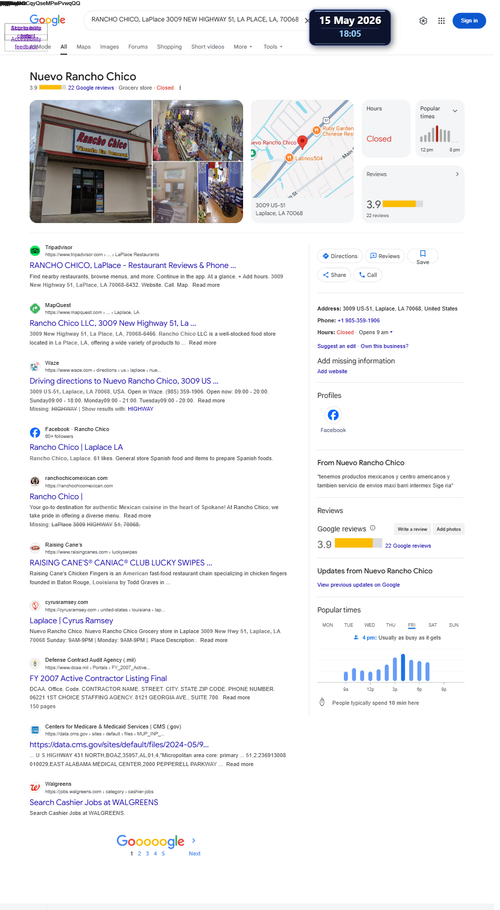Click the Save button
Screen dimensions: 500x910
point(423,257)
